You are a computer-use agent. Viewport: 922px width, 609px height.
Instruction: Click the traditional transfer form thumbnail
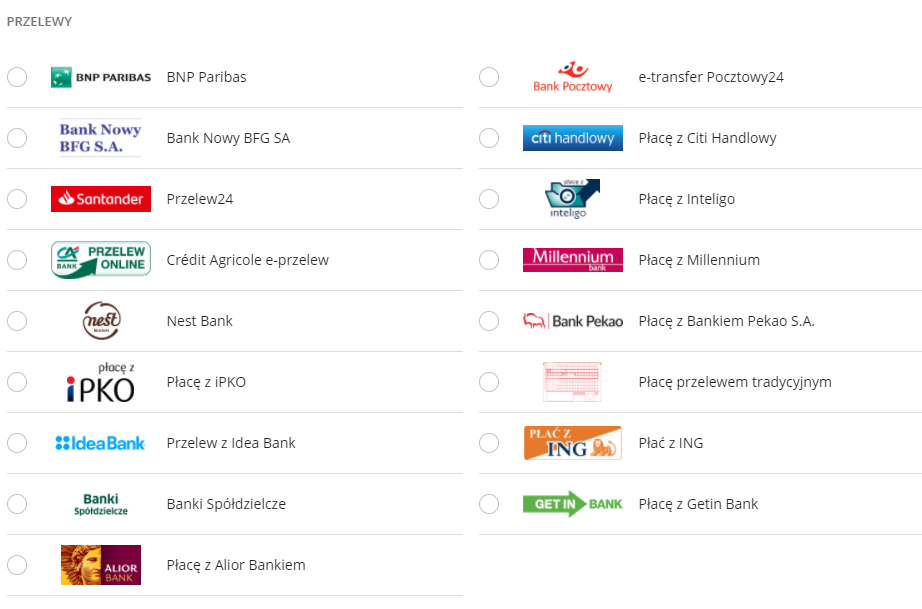(573, 382)
